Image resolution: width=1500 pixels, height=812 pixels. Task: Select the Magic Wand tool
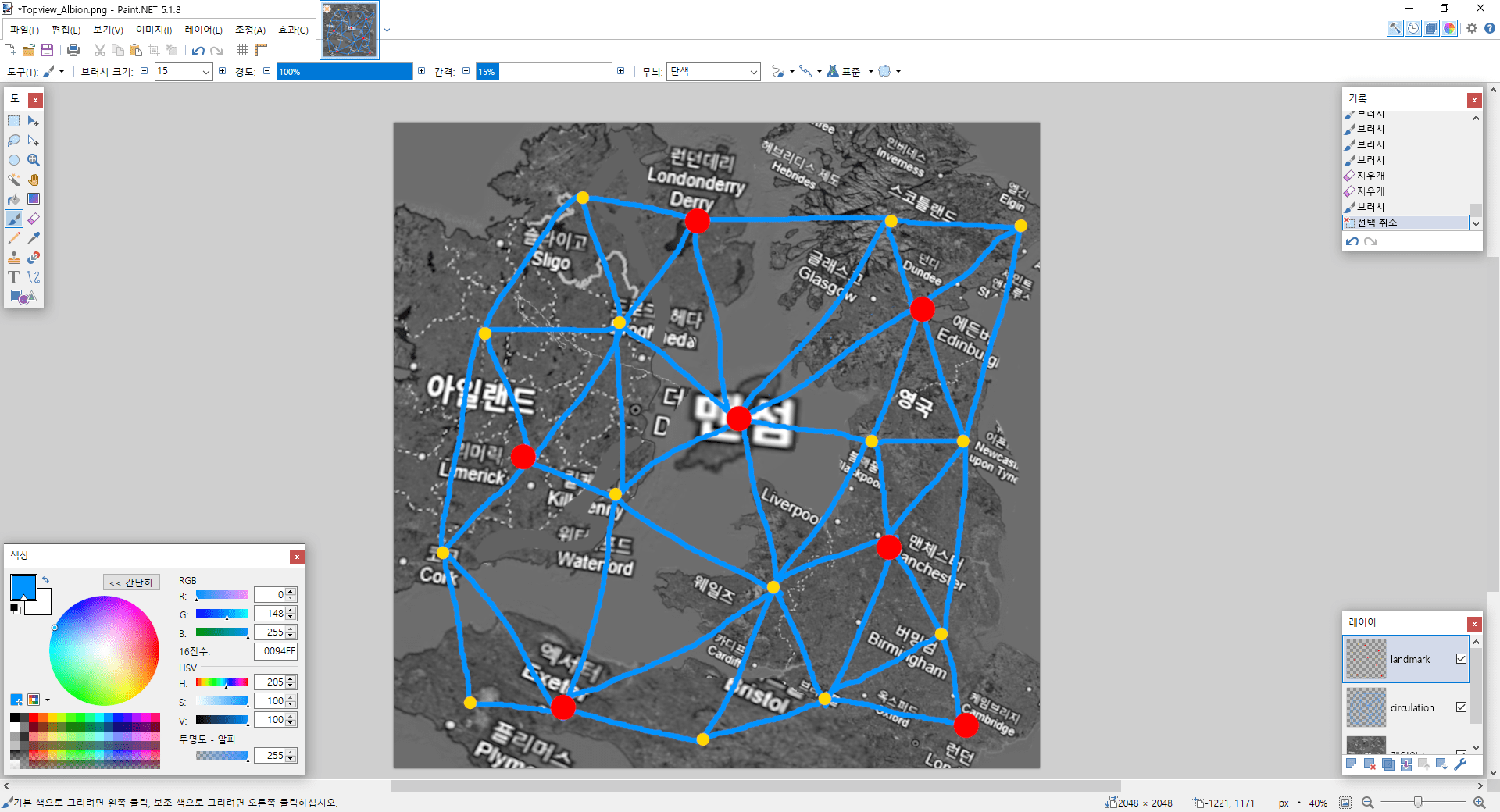[x=14, y=180]
